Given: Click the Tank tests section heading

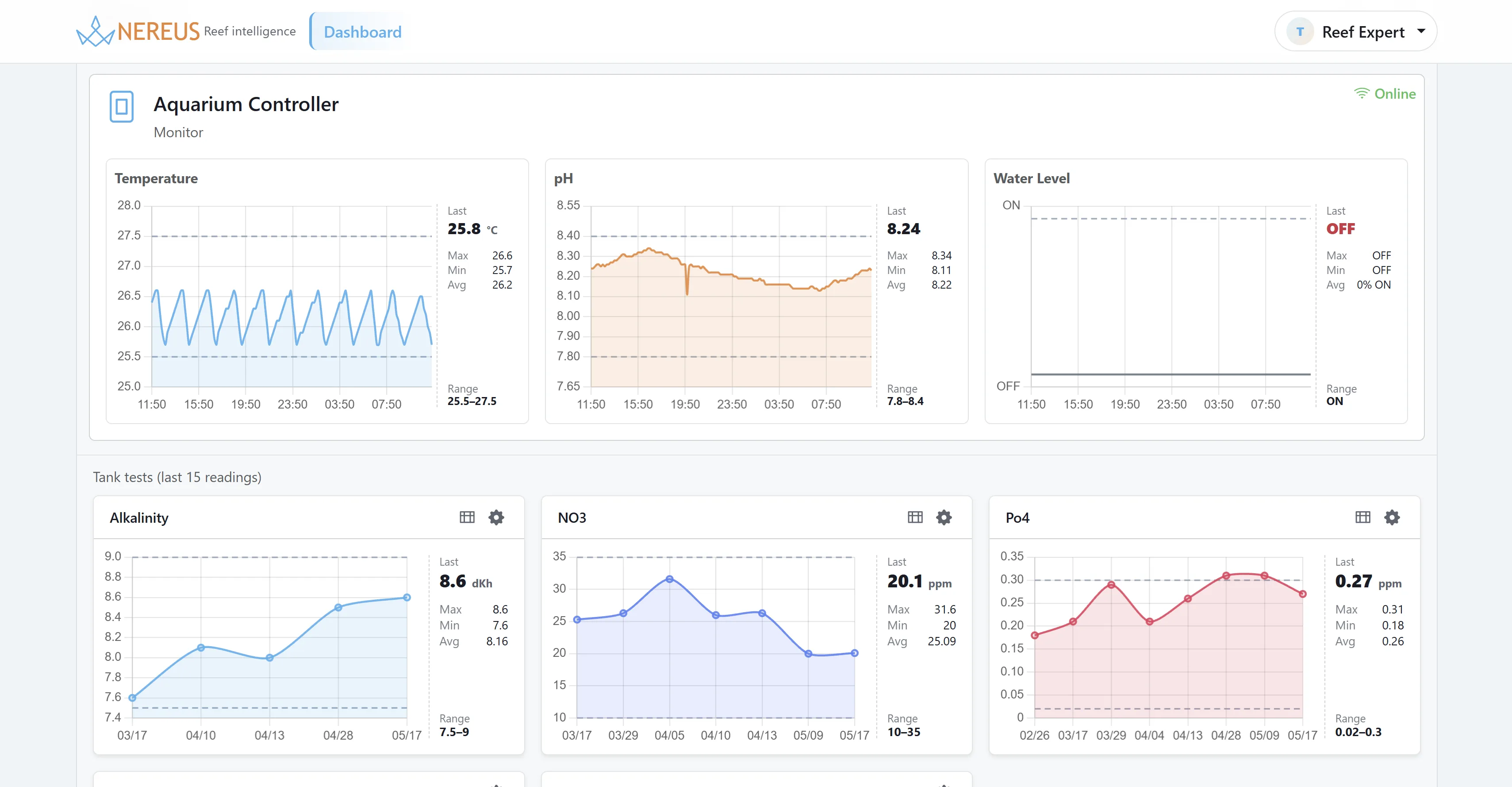Looking at the screenshot, I should (x=177, y=478).
